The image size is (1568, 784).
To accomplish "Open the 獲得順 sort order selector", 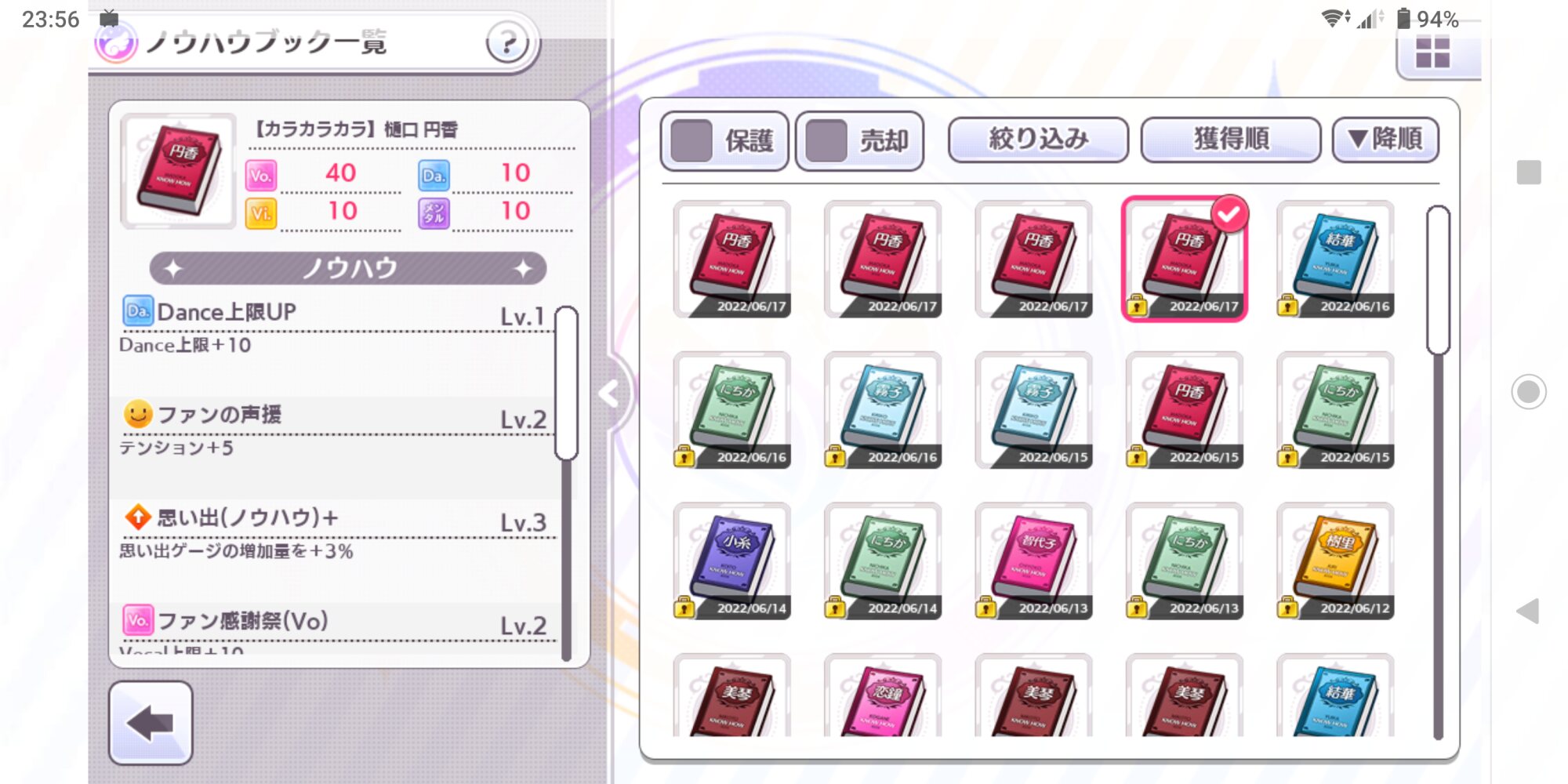I will coord(1231,140).
